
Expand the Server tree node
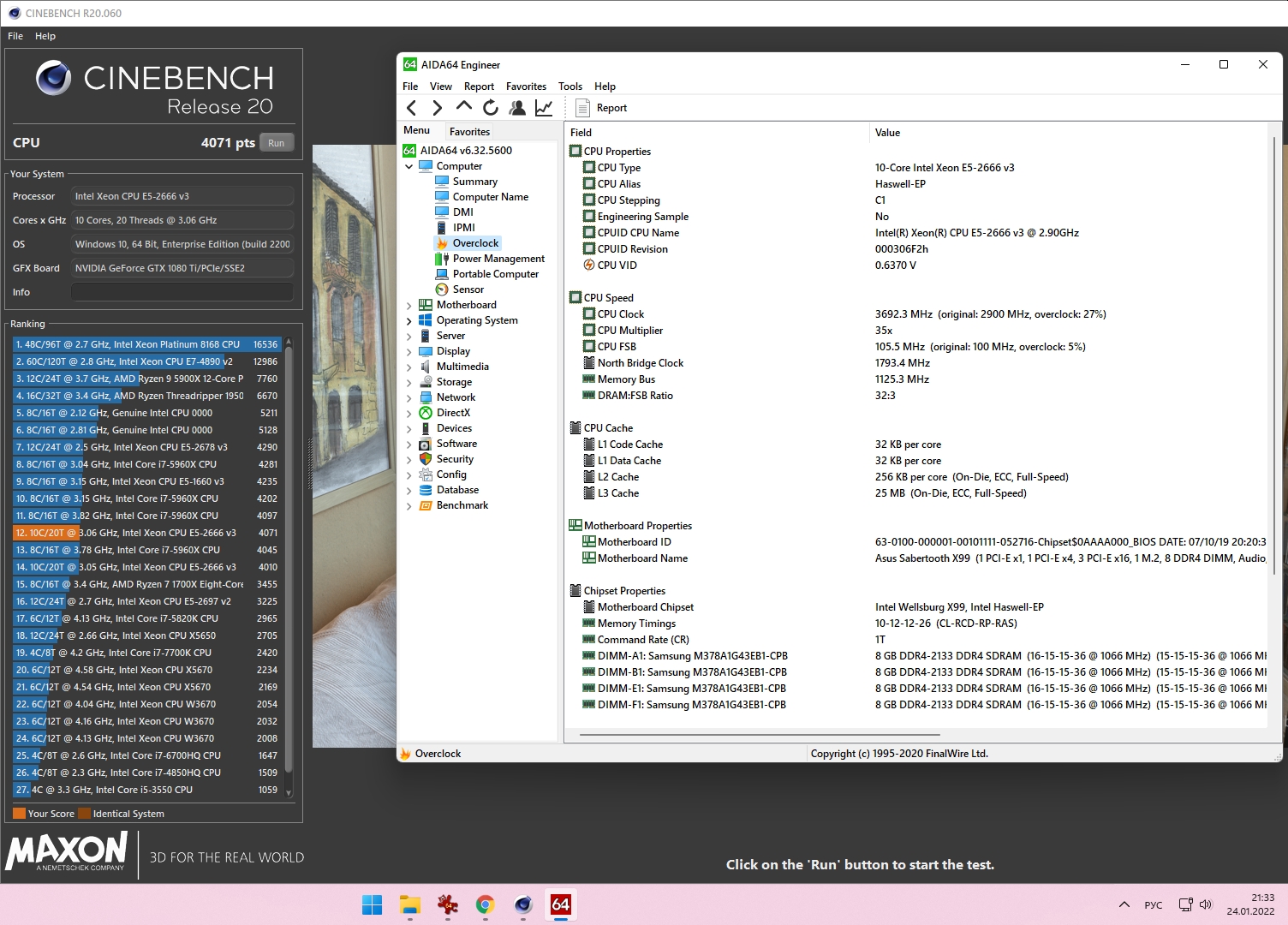pyautogui.click(x=409, y=336)
